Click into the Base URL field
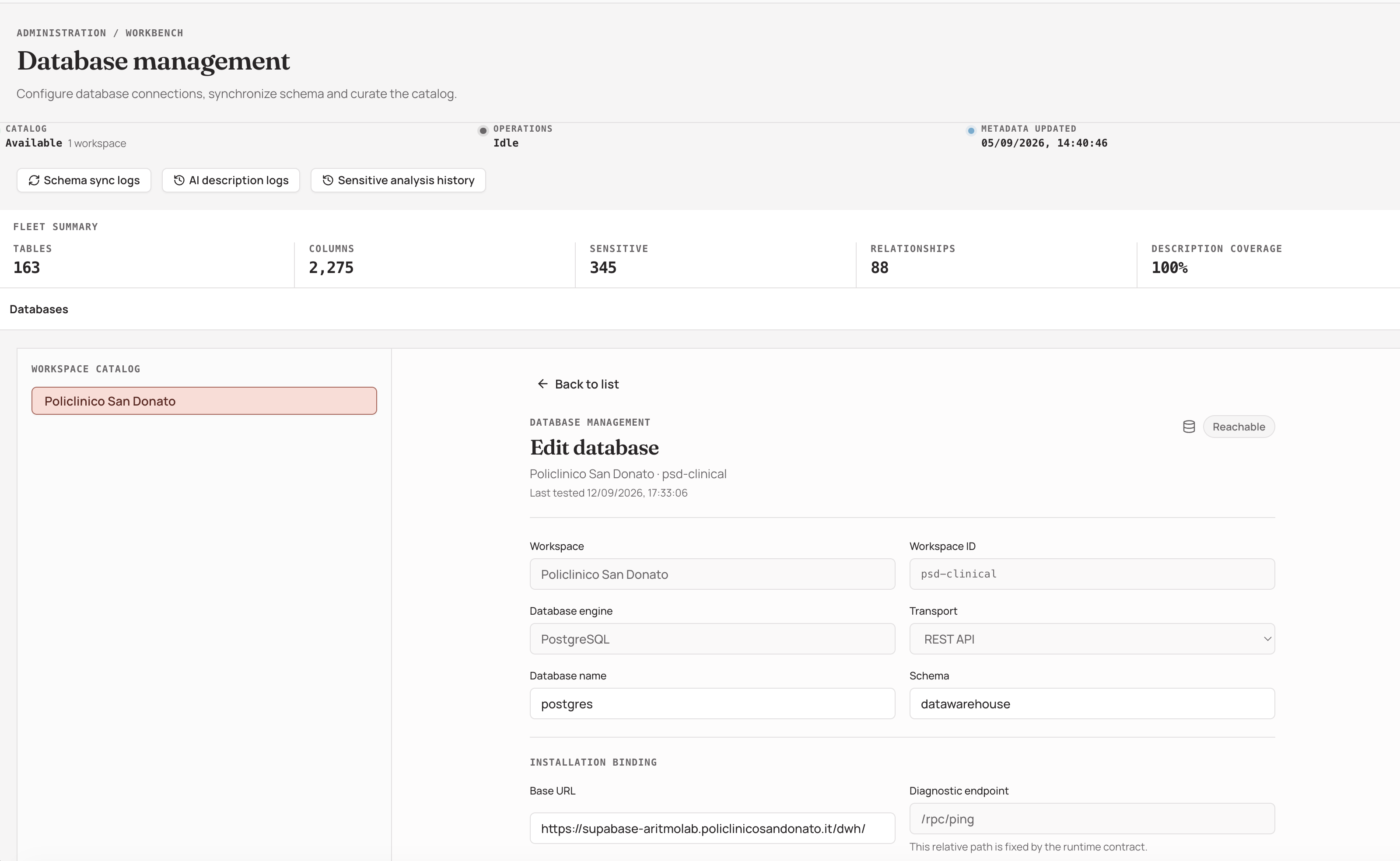The height and width of the screenshot is (861, 1400). (712, 829)
